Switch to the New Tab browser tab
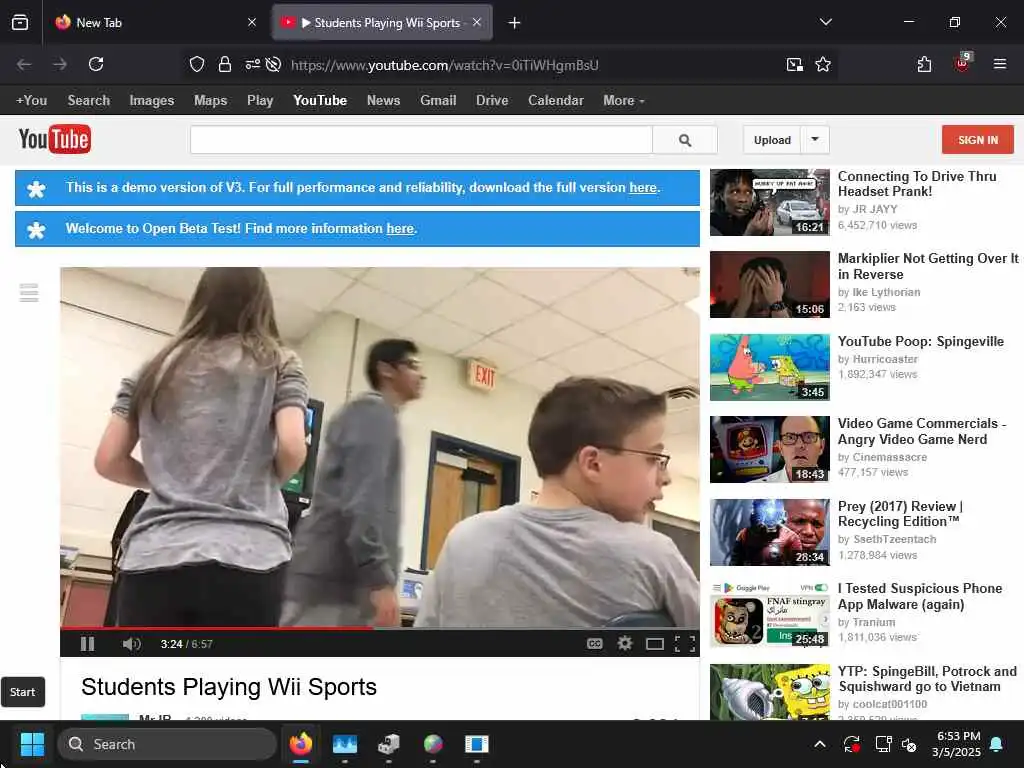Screen dimensions: 1024x768 (x=155, y=22)
